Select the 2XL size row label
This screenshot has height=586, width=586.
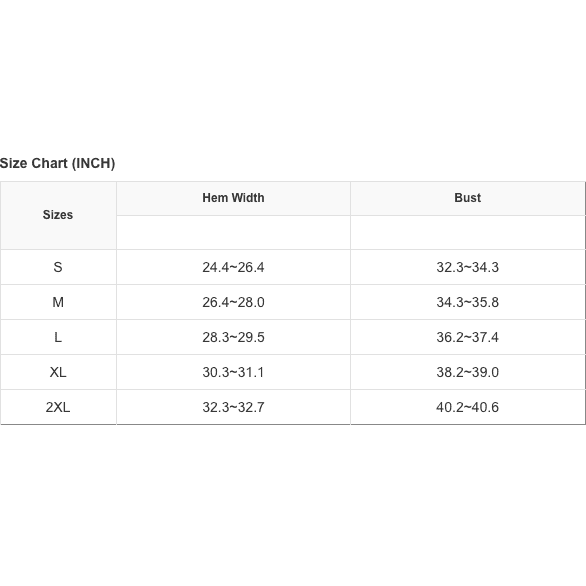coord(58,407)
